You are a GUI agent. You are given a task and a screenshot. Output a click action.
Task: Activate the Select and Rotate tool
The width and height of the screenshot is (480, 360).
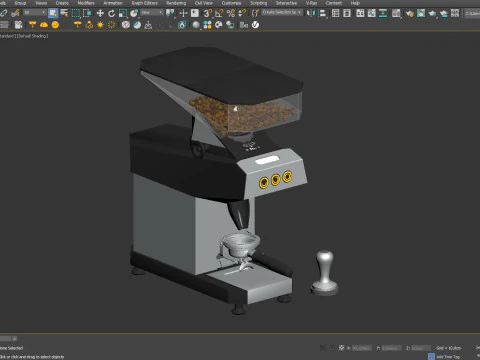[112, 13]
